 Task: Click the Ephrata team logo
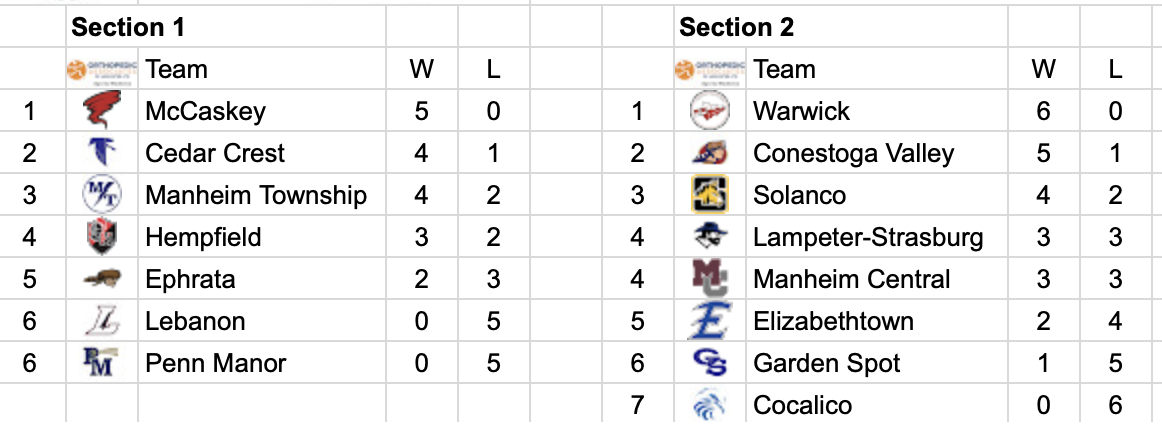102,279
